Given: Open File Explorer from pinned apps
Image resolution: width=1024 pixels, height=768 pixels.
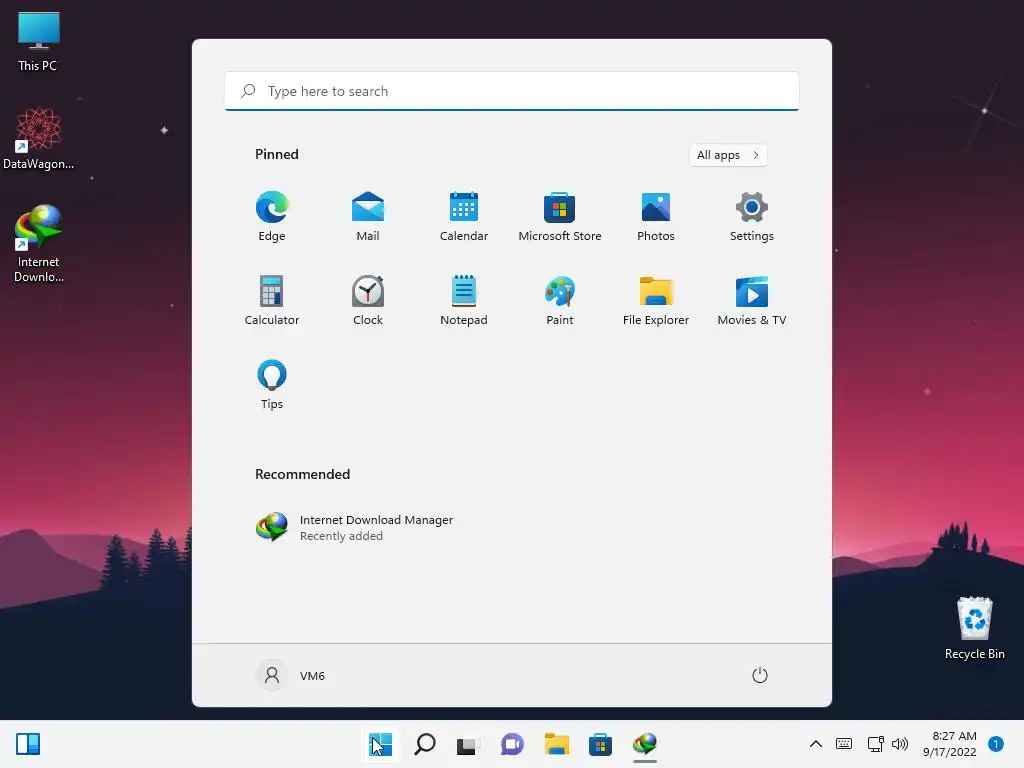Looking at the screenshot, I should pos(656,300).
